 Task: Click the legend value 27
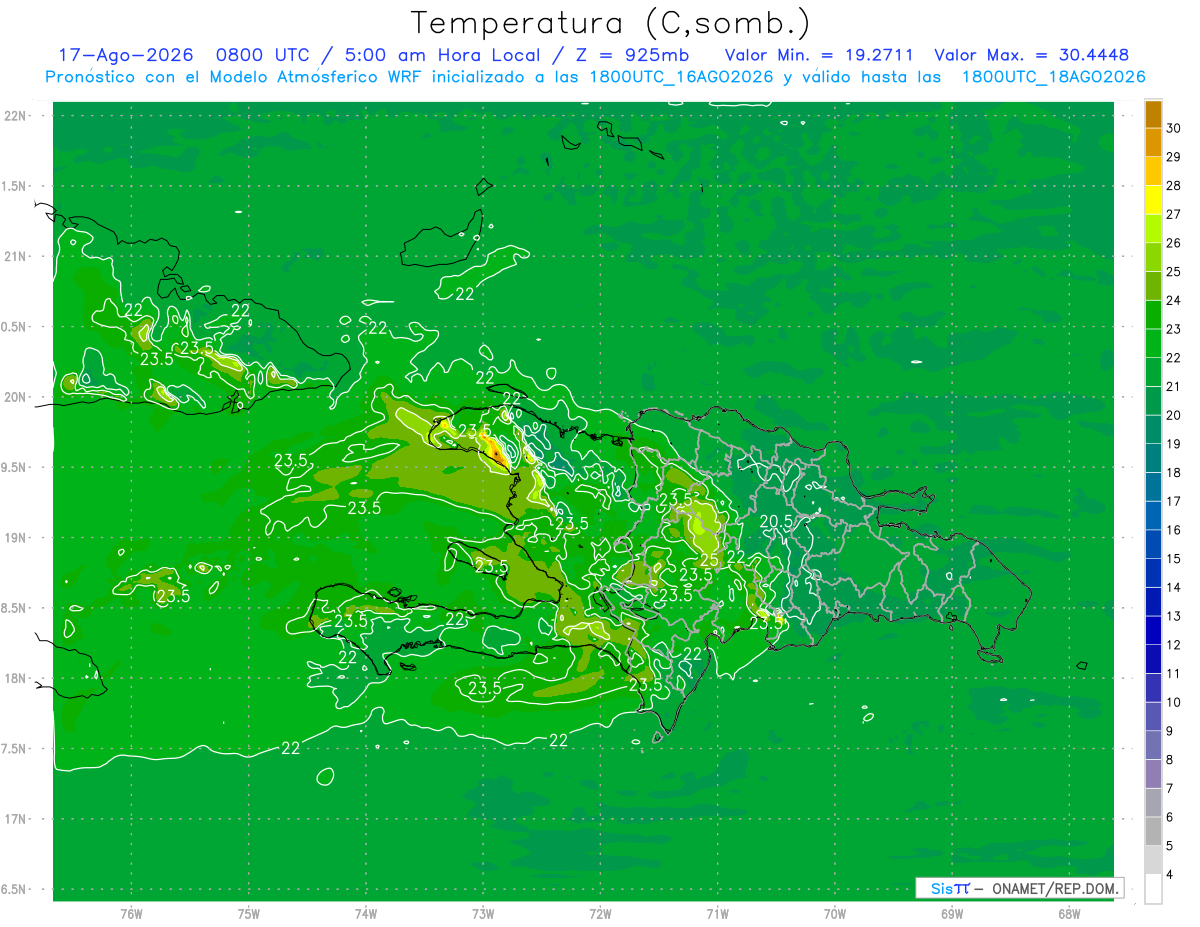[x=1173, y=214]
